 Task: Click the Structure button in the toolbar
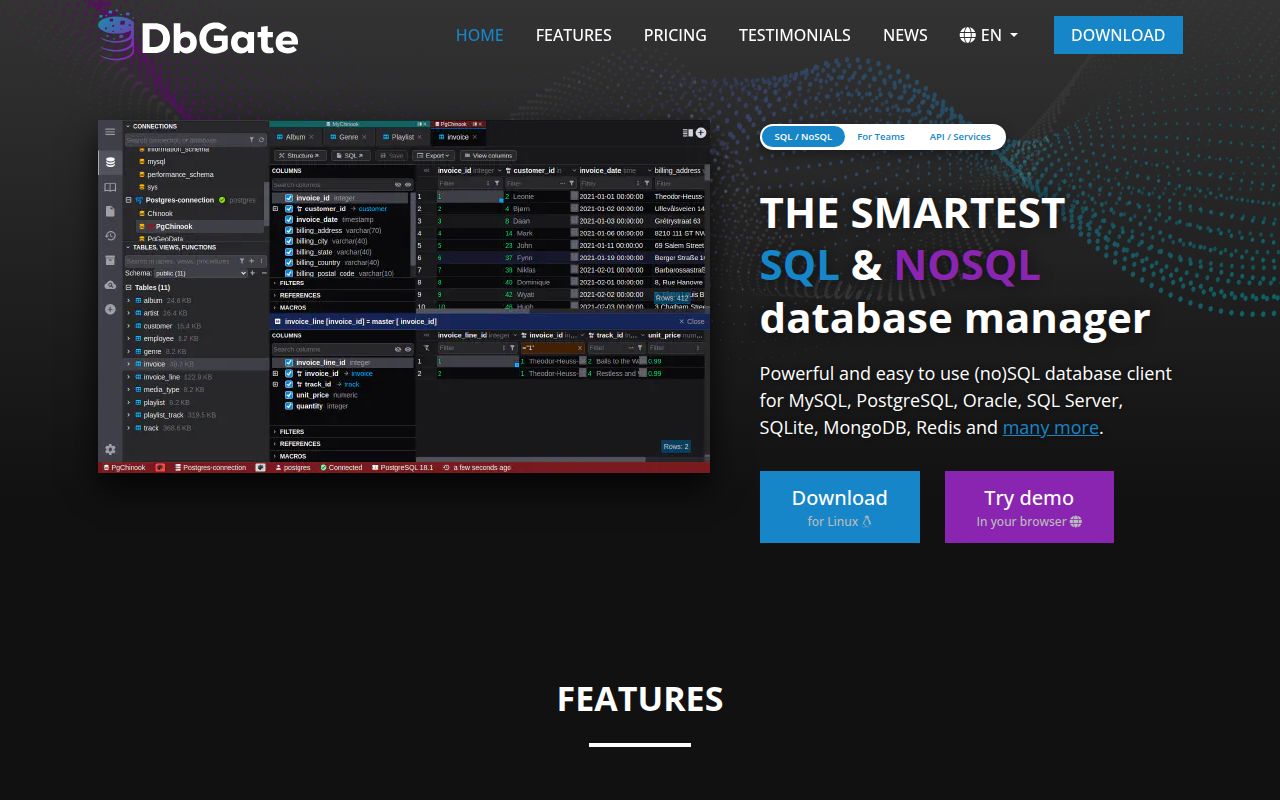300,156
